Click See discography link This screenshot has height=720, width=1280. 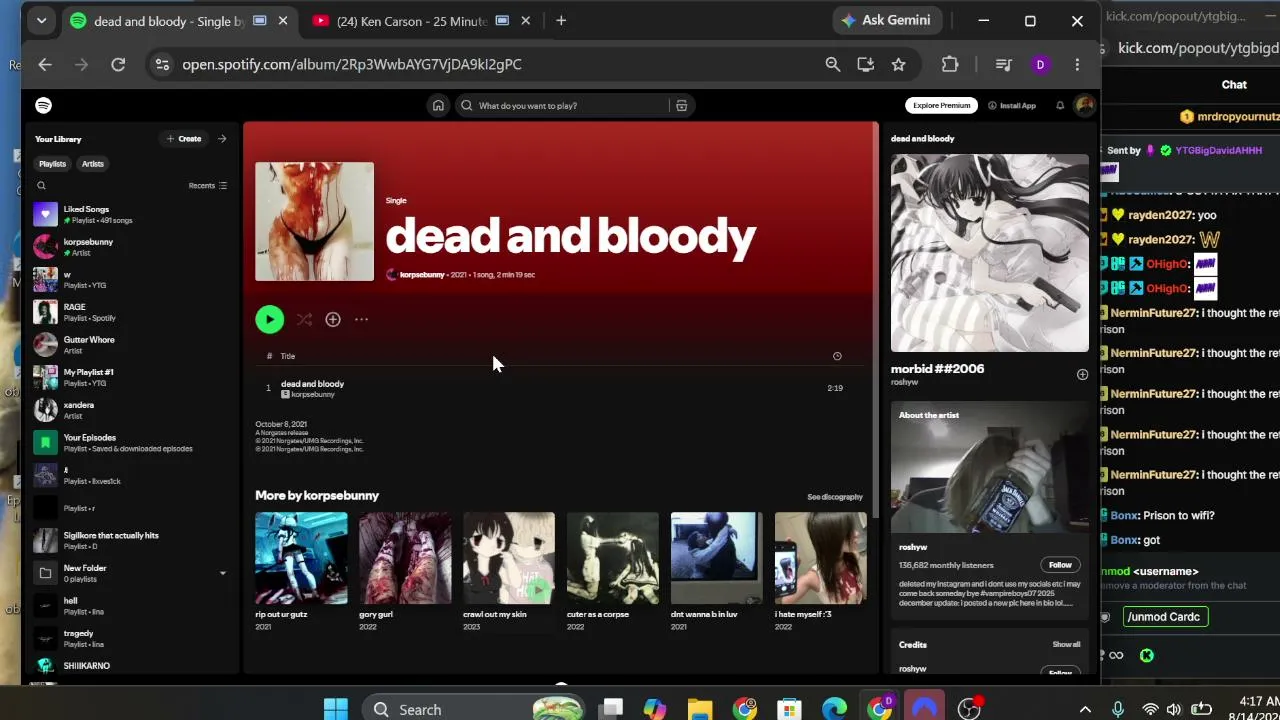pos(835,497)
